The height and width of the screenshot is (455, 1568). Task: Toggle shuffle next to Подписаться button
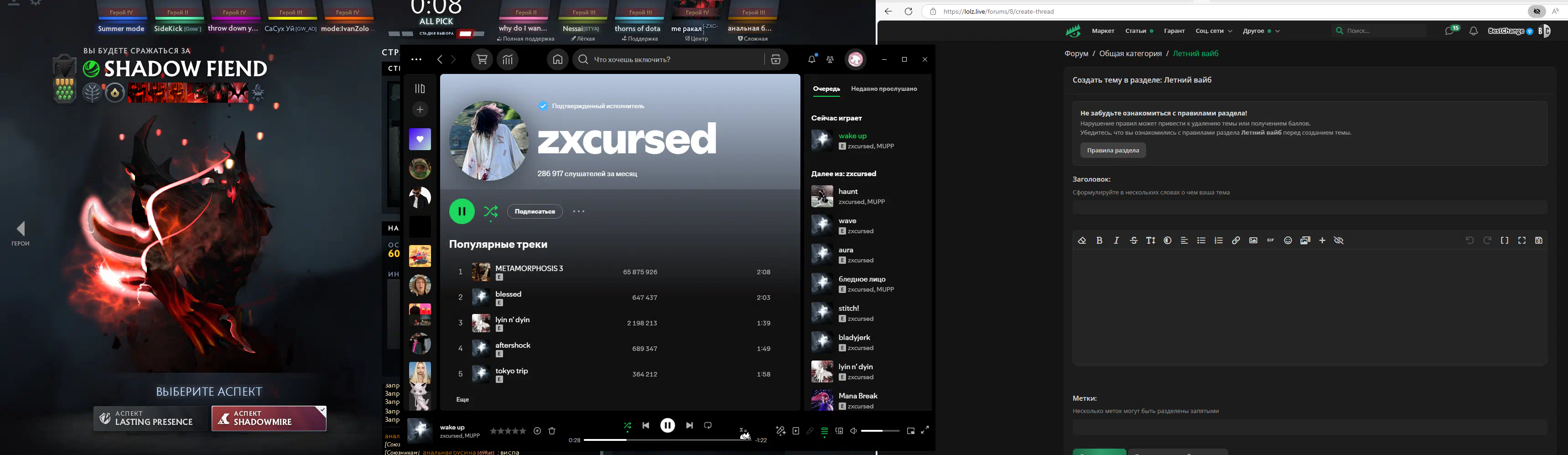(491, 211)
